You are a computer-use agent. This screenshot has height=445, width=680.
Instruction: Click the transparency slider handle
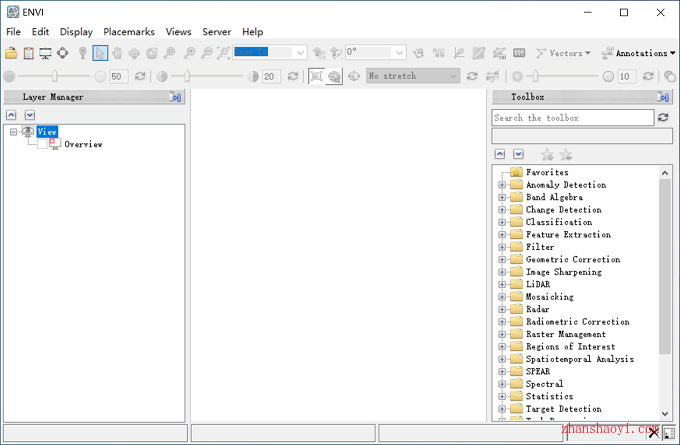coord(535,76)
